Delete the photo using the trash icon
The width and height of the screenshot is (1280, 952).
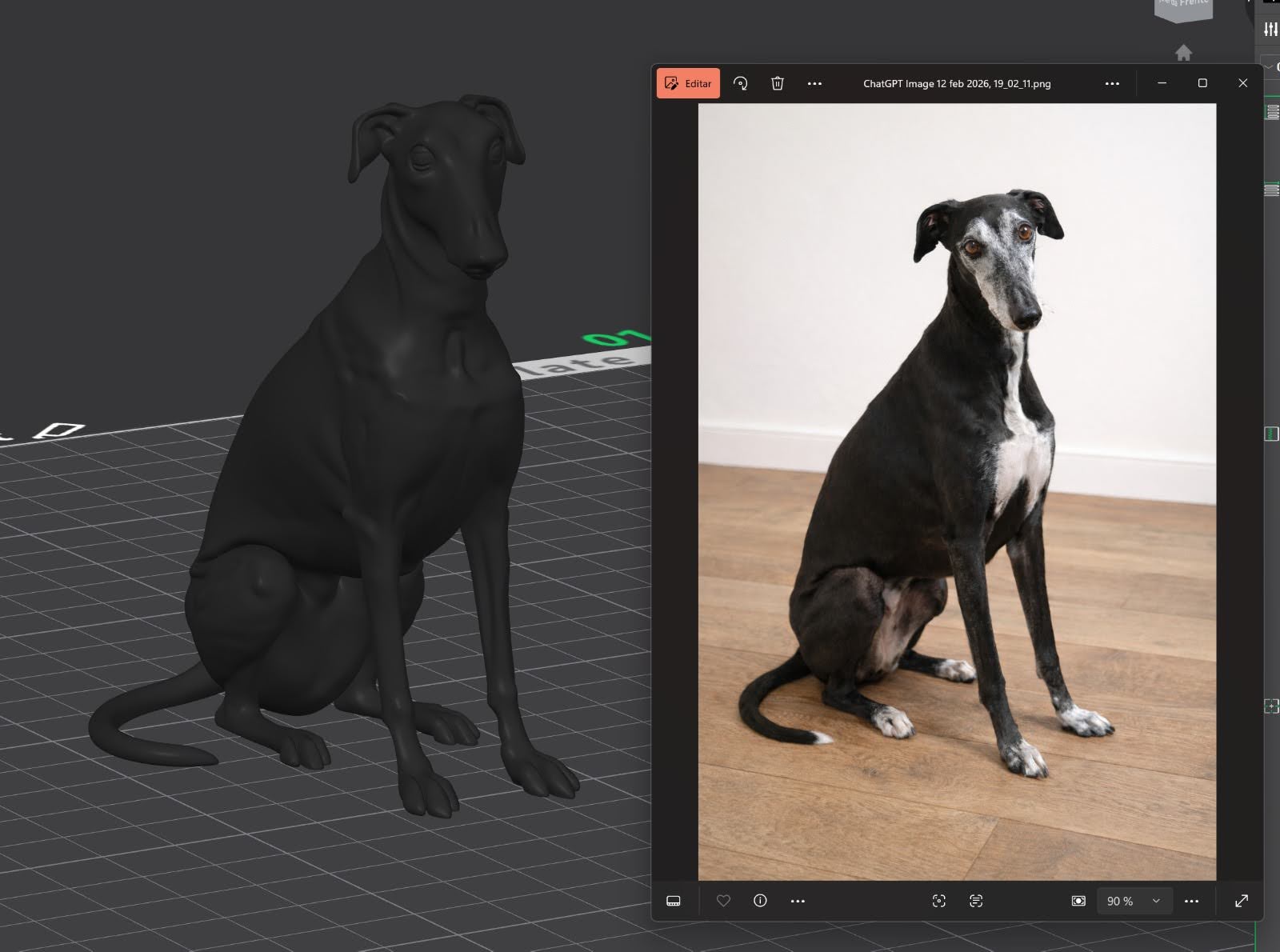pos(777,83)
